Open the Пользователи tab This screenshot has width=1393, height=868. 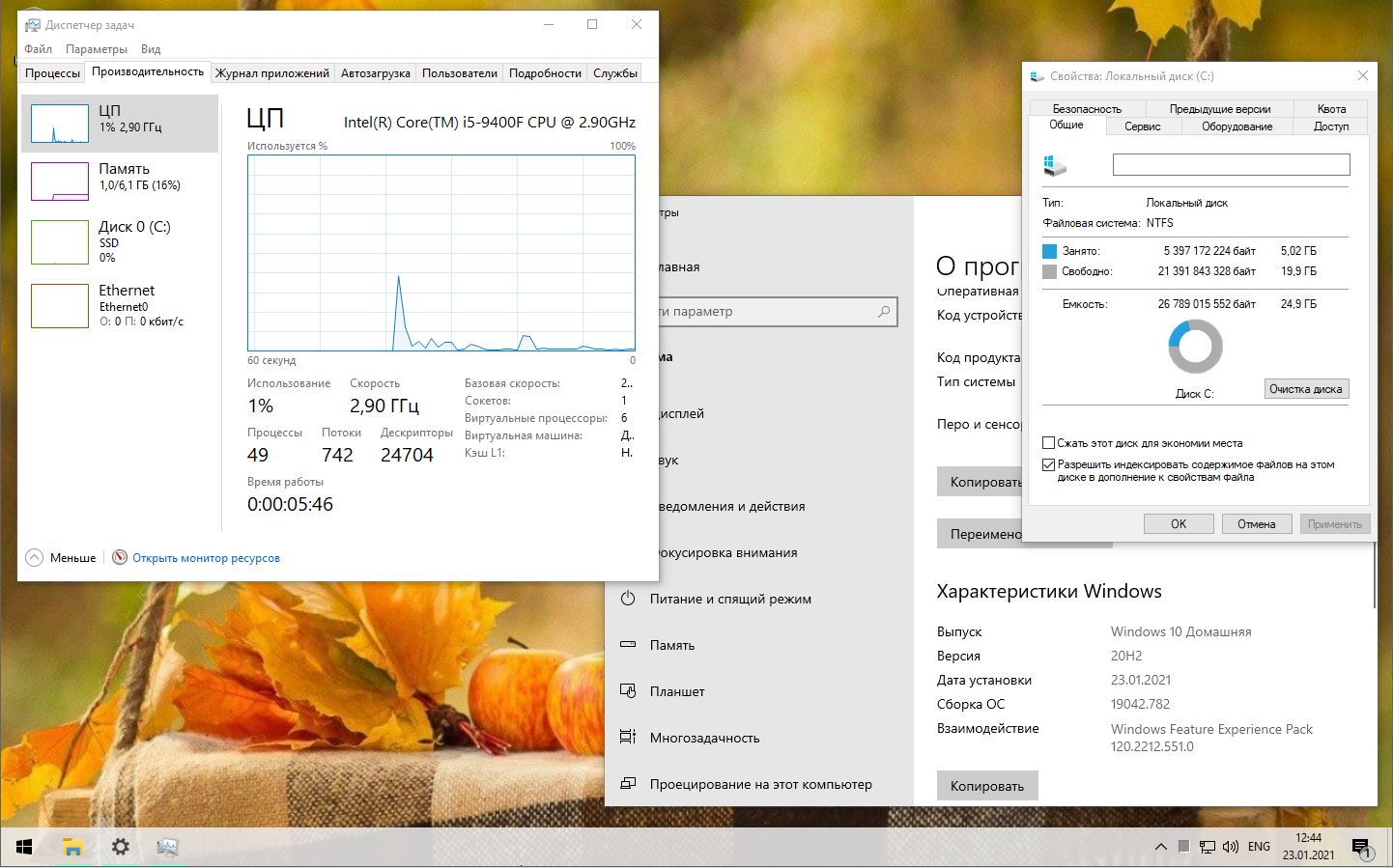click(x=460, y=73)
